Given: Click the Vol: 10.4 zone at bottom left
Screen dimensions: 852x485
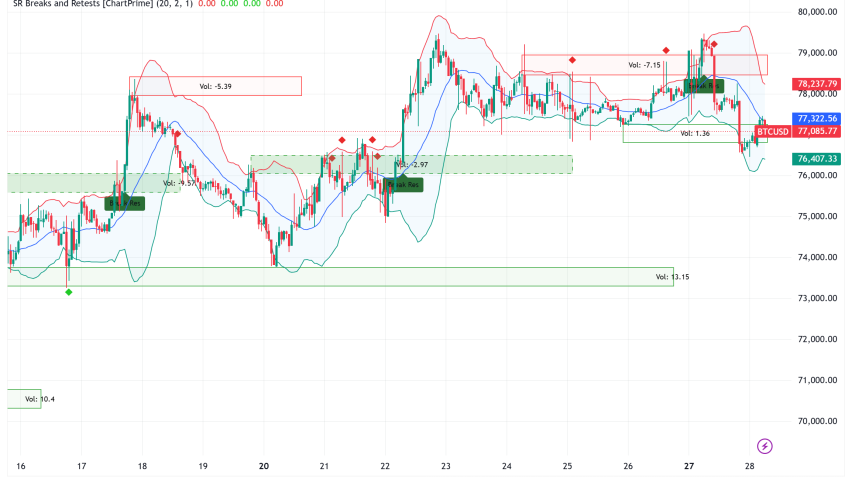Looking at the screenshot, I should pyautogui.click(x=24, y=398).
